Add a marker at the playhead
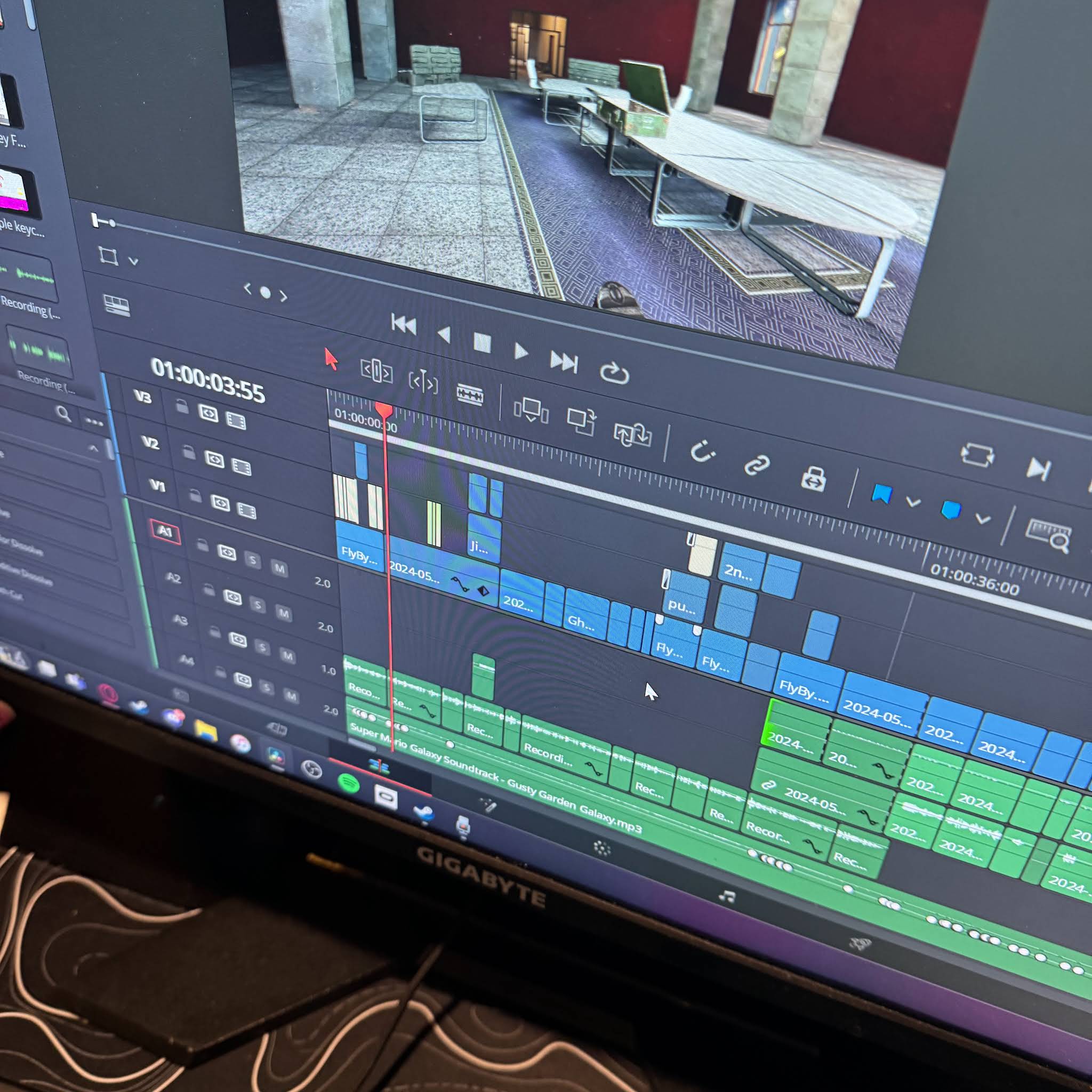Viewport: 1092px width, 1092px height. point(951,510)
